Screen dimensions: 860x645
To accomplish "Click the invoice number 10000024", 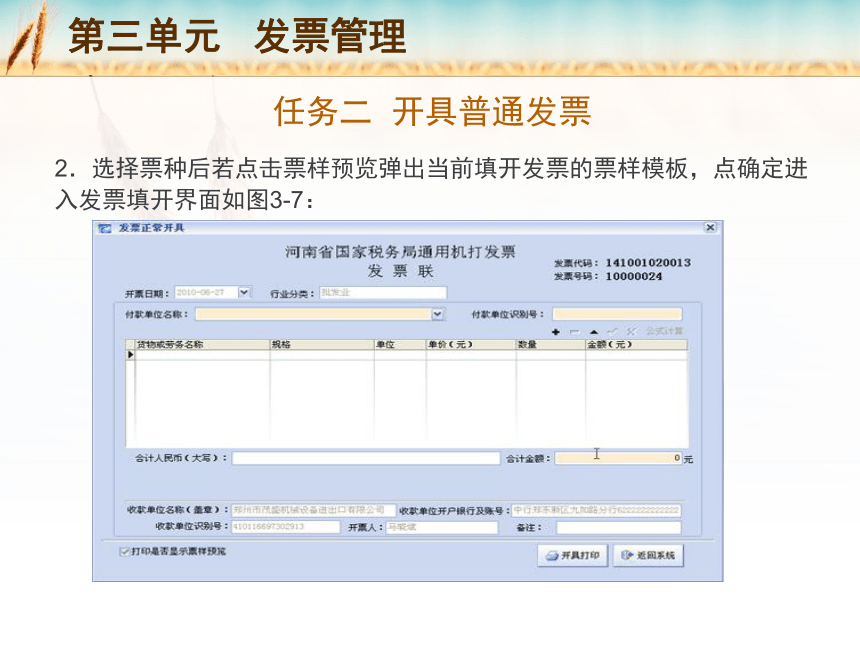I will [x=634, y=276].
